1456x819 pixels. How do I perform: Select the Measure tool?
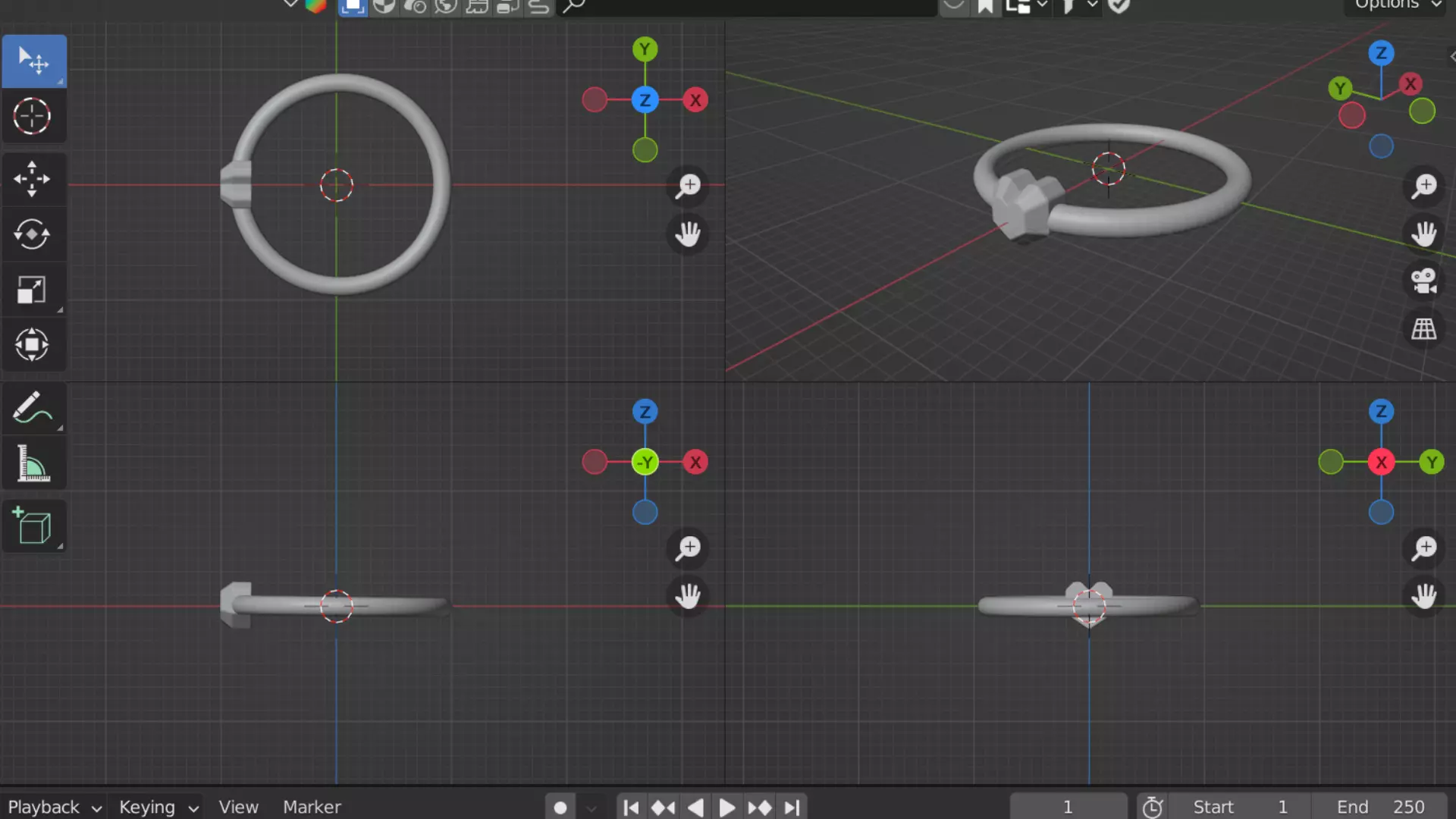coord(32,463)
